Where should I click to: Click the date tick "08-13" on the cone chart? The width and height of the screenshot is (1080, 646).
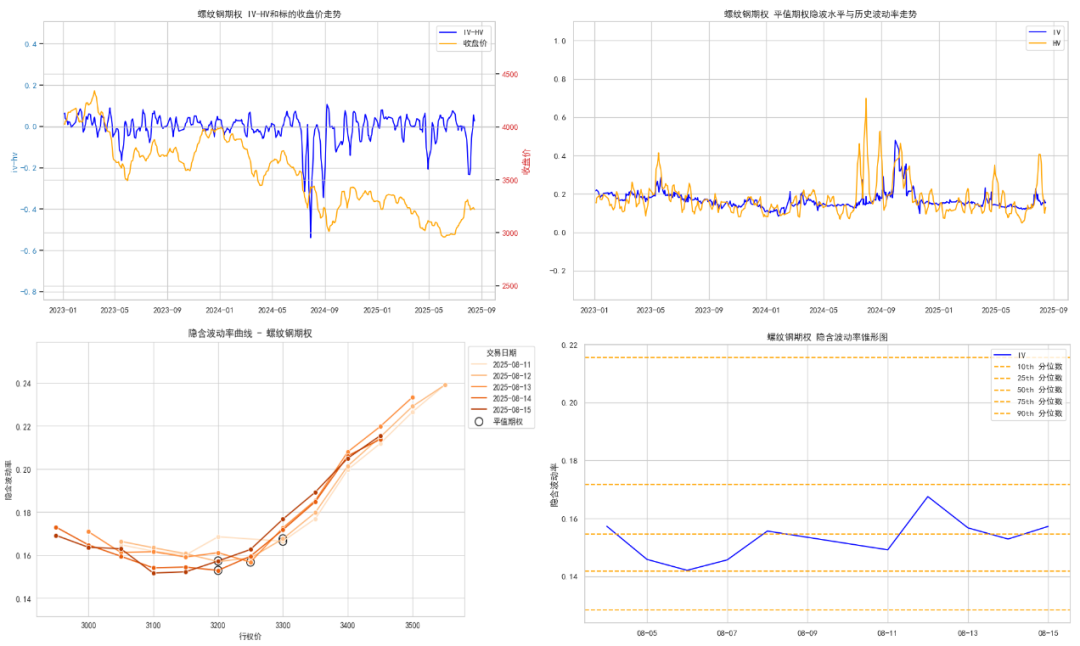(968, 633)
